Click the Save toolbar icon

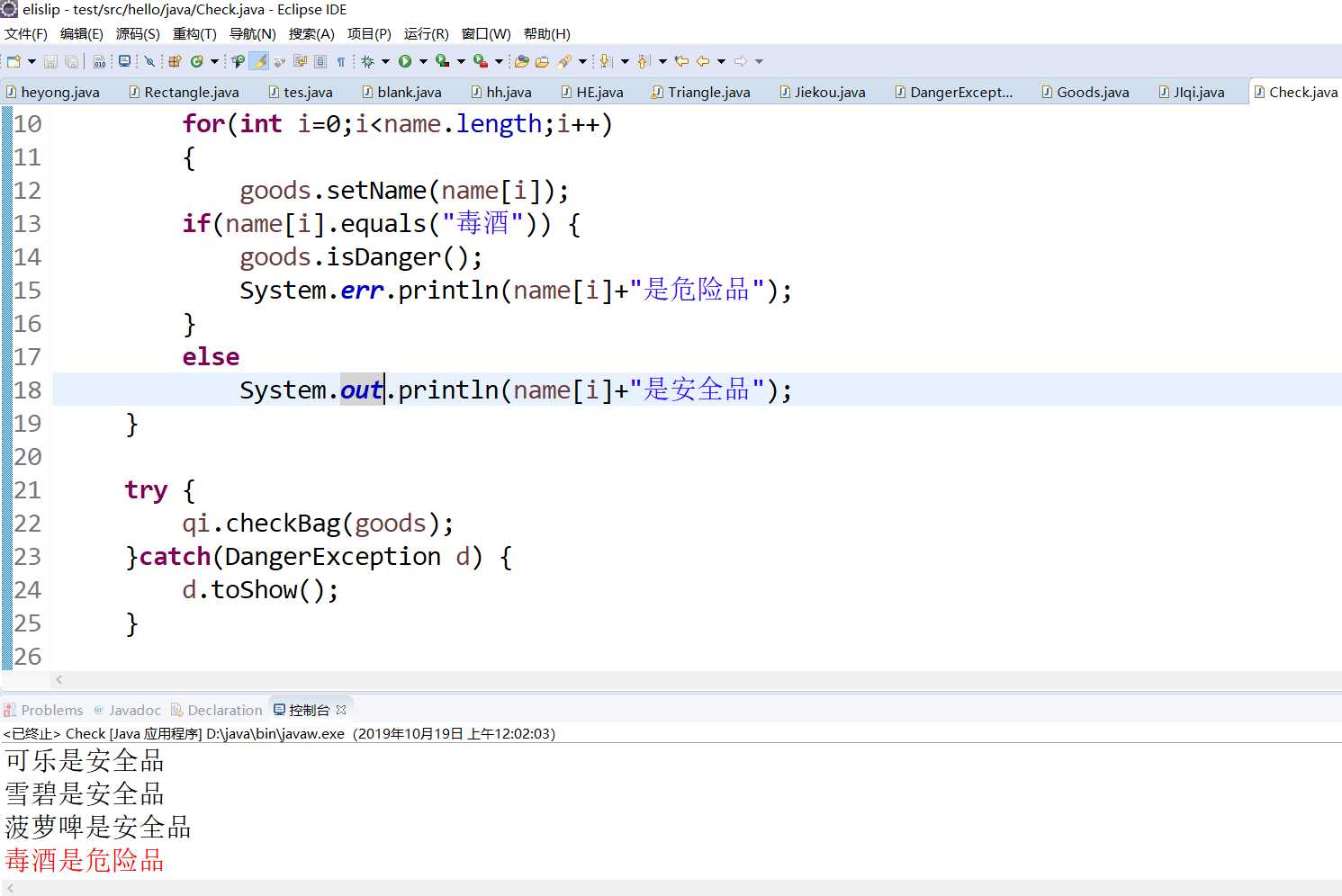tap(50, 61)
